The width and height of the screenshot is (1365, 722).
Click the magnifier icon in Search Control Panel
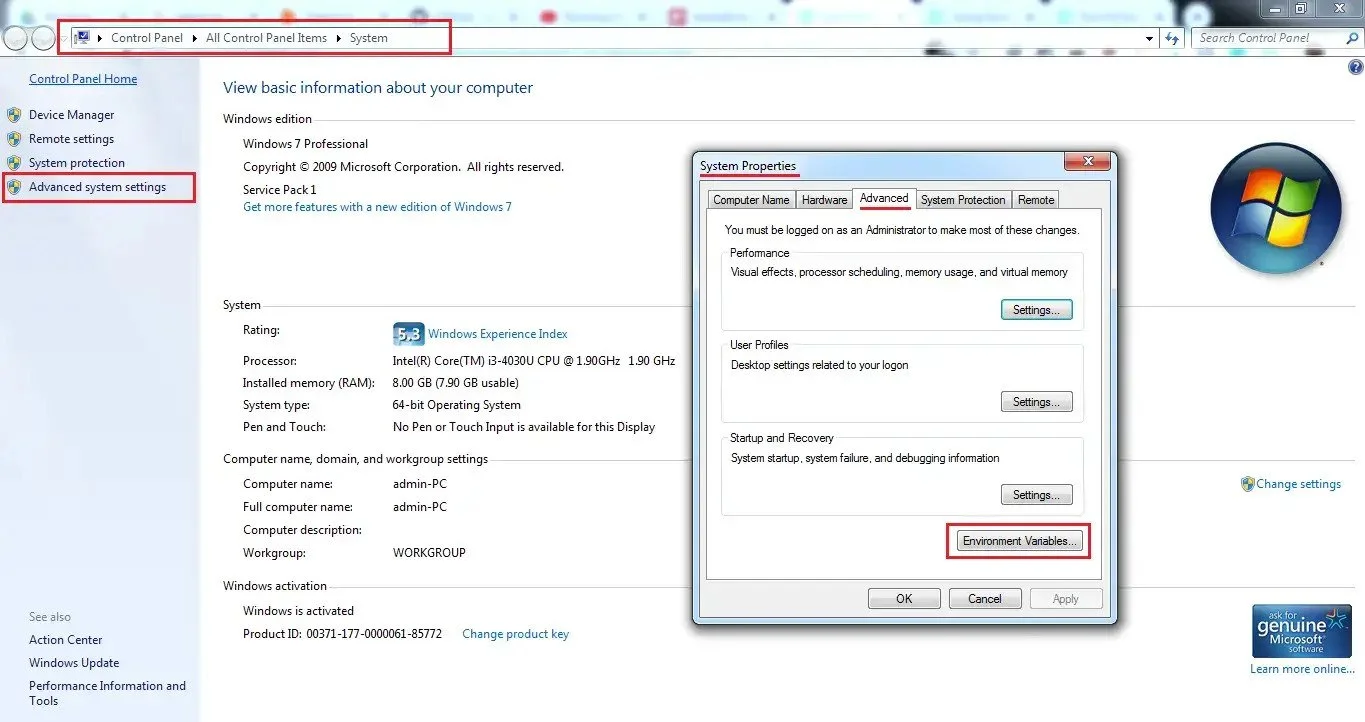pos(1352,37)
